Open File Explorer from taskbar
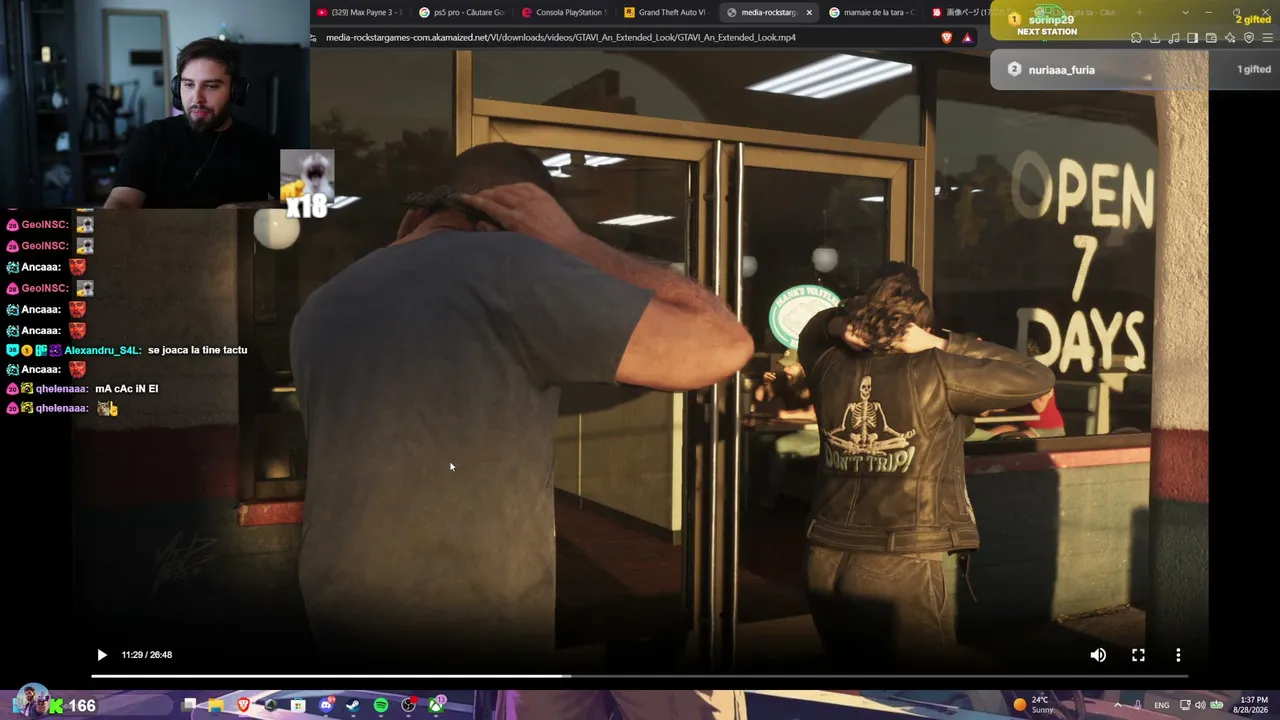The image size is (1280, 720). click(216, 705)
